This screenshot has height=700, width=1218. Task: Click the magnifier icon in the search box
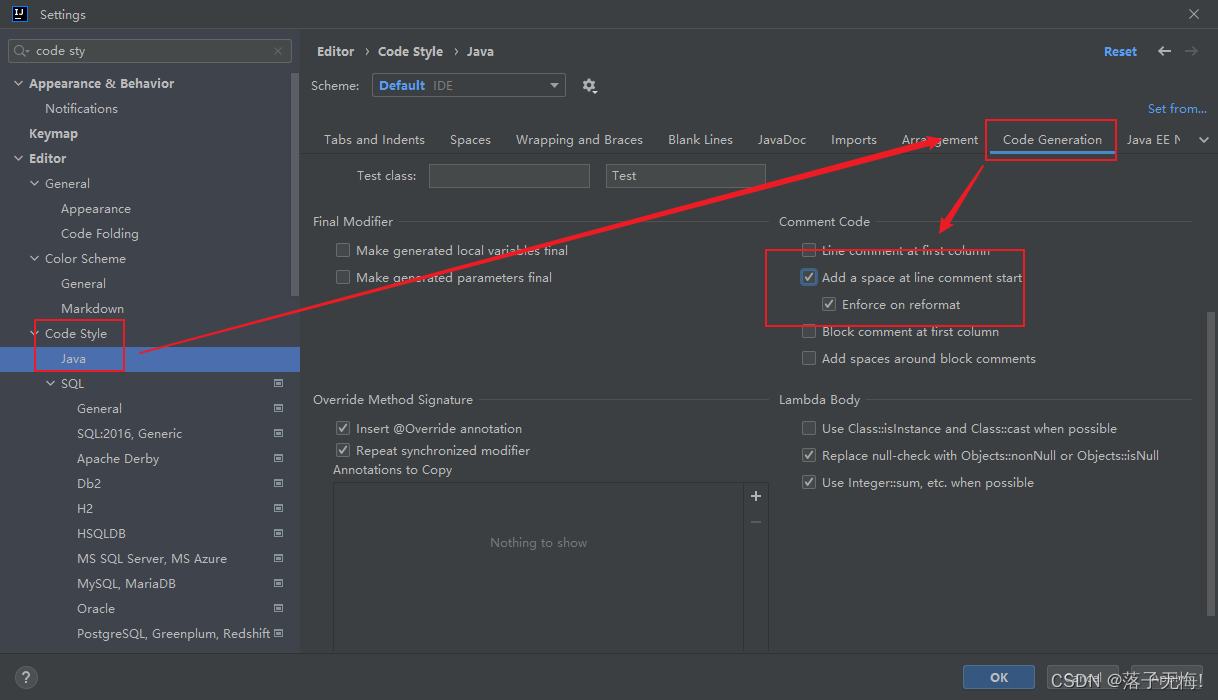pos(22,51)
